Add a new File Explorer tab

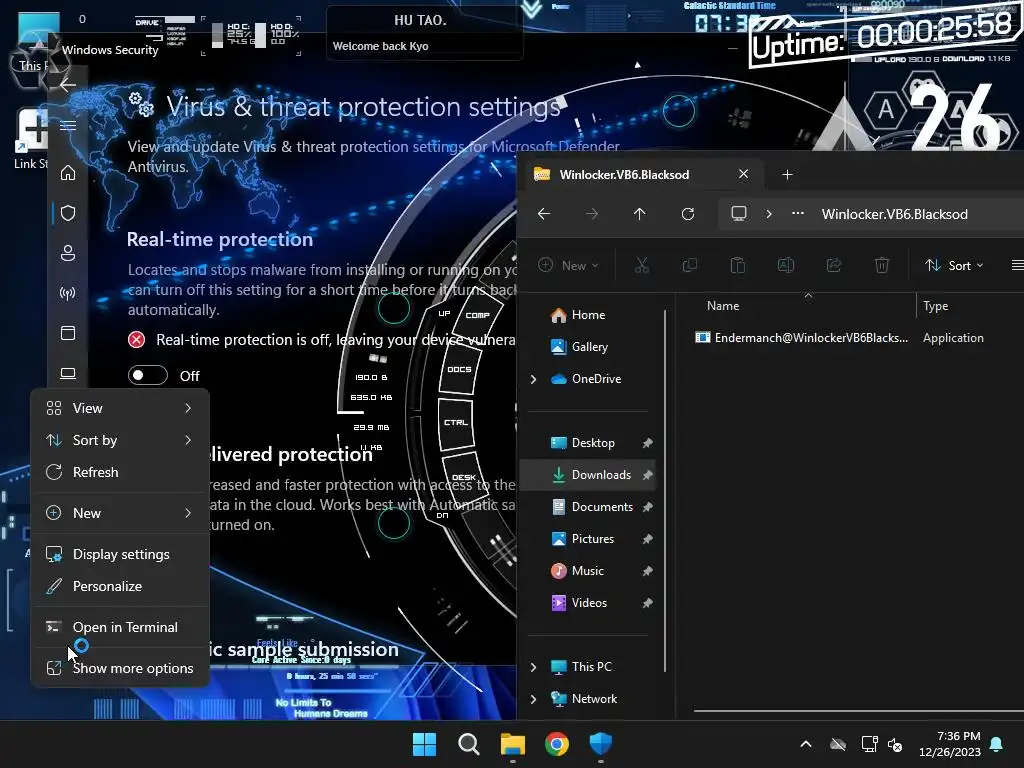pyautogui.click(x=787, y=174)
